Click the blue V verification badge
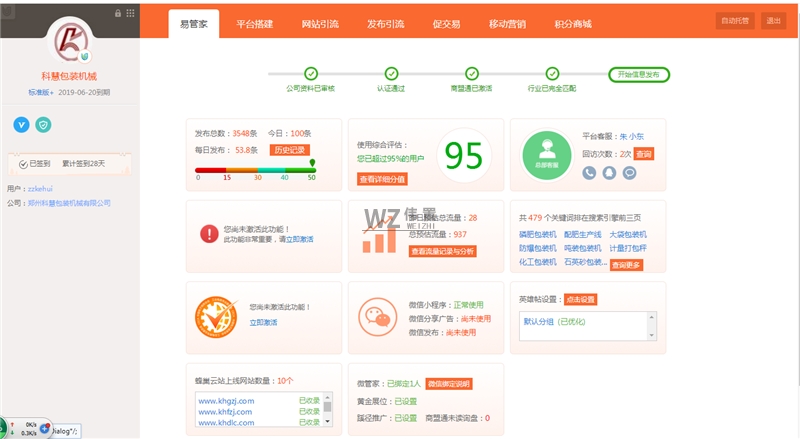Viewport: 800px width, 439px height. point(21,124)
